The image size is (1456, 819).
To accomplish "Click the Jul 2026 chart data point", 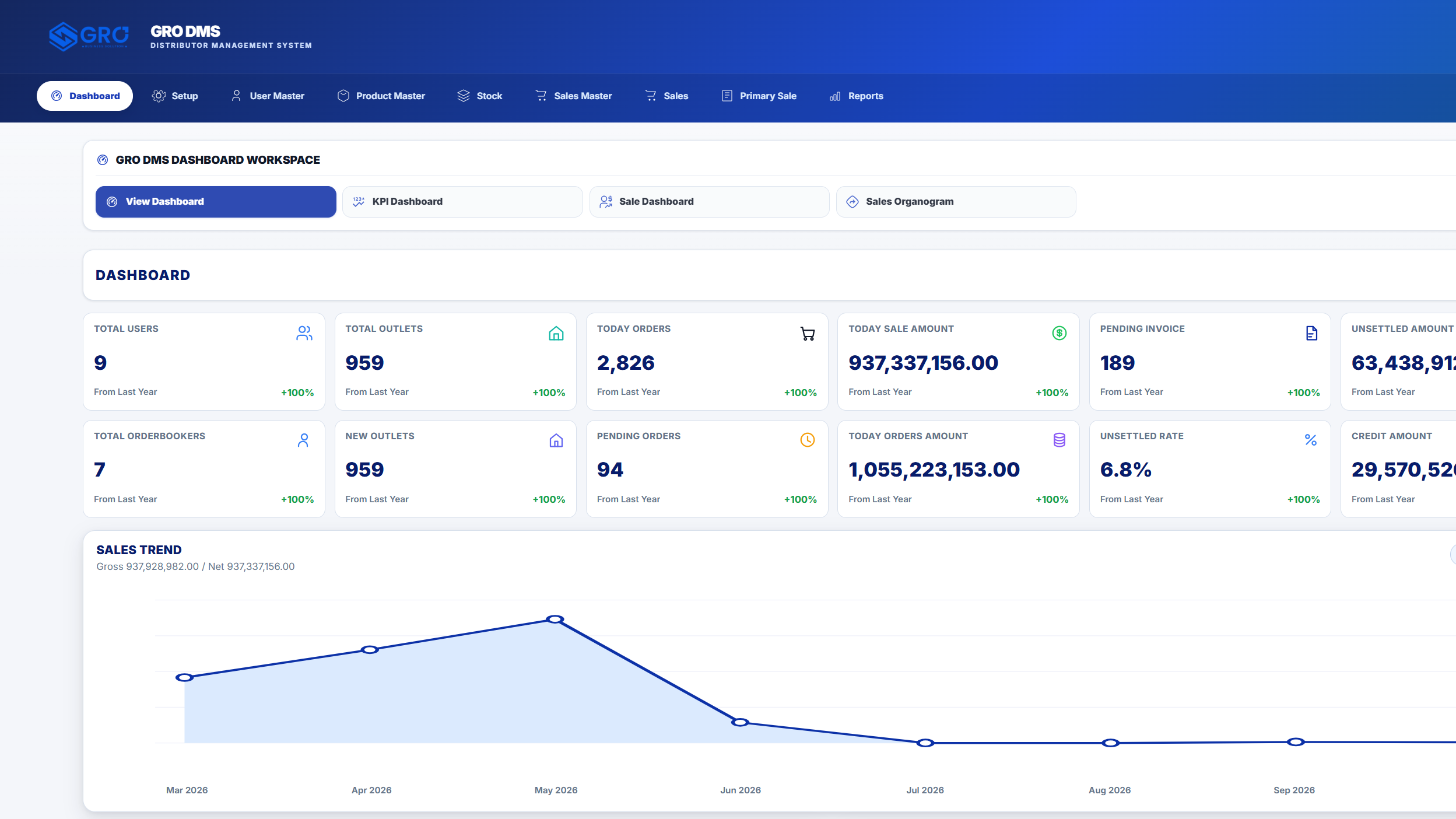I will [x=925, y=743].
